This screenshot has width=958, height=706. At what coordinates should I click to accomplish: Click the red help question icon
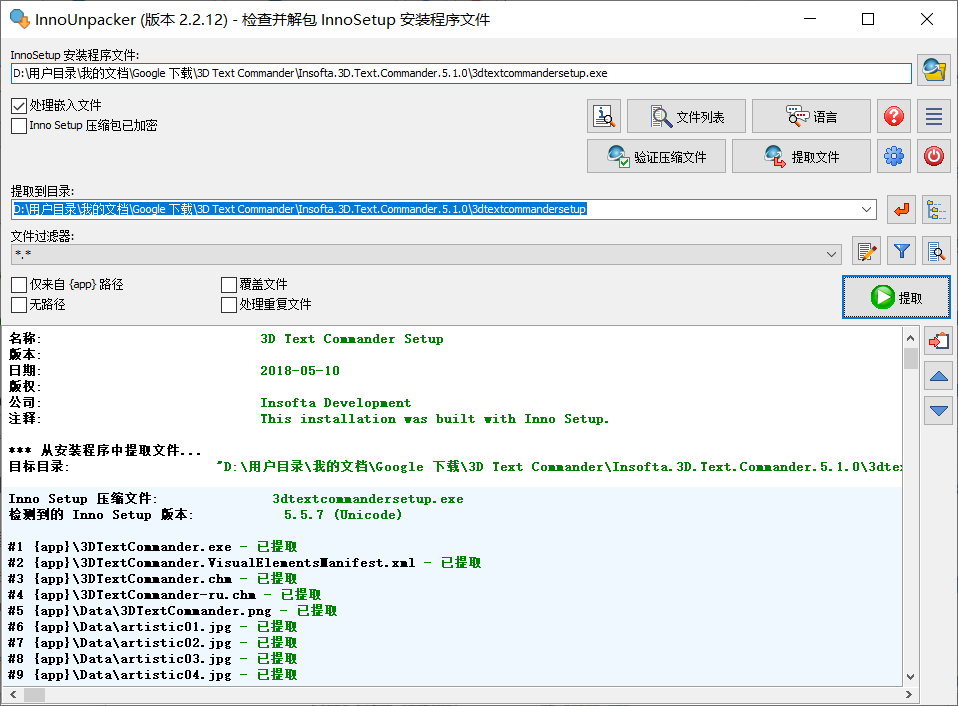click(894, 116)
